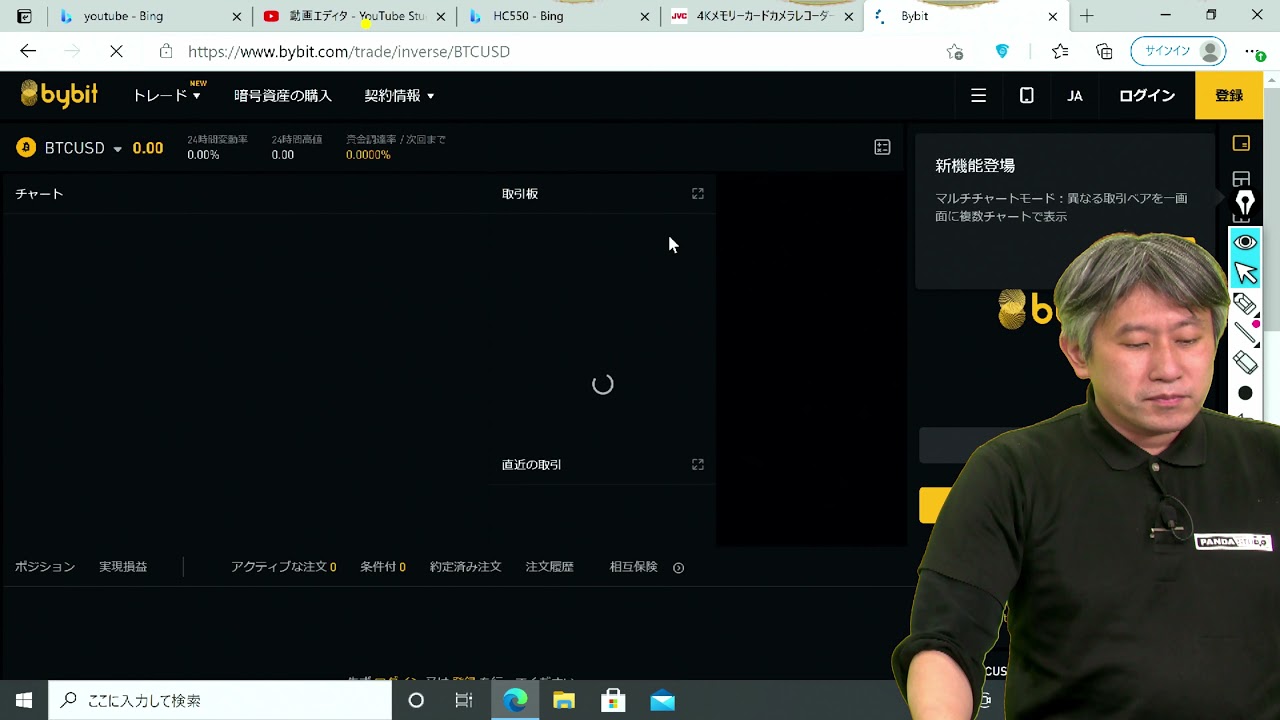The height and width of the screenshot is (720, 1280).
Task: Open browser Collections icon
Action: (x=1104, y=51)
